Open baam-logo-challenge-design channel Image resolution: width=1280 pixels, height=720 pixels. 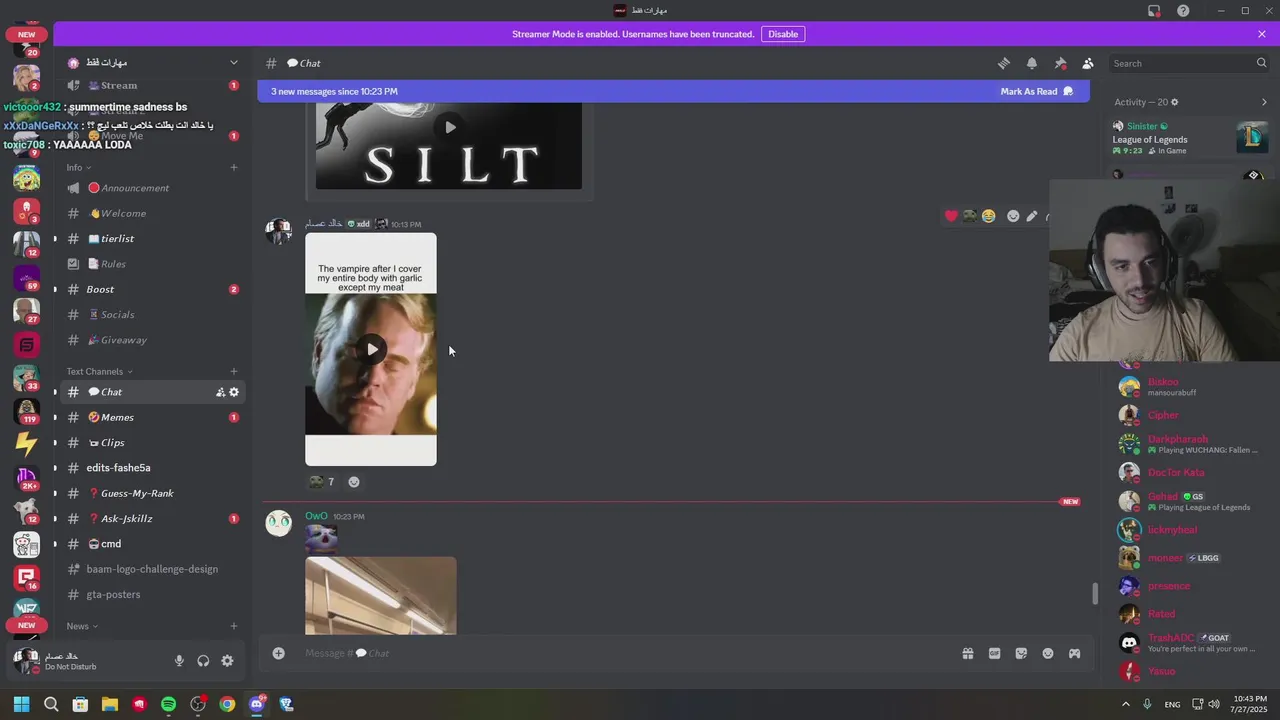pyautogui.click(x=152, y=569)
